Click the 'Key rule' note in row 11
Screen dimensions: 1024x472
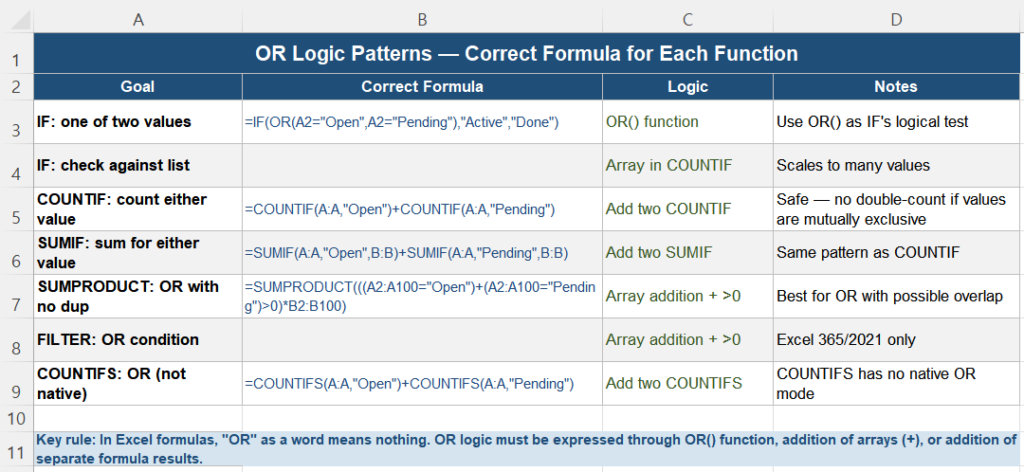point(526,449)
